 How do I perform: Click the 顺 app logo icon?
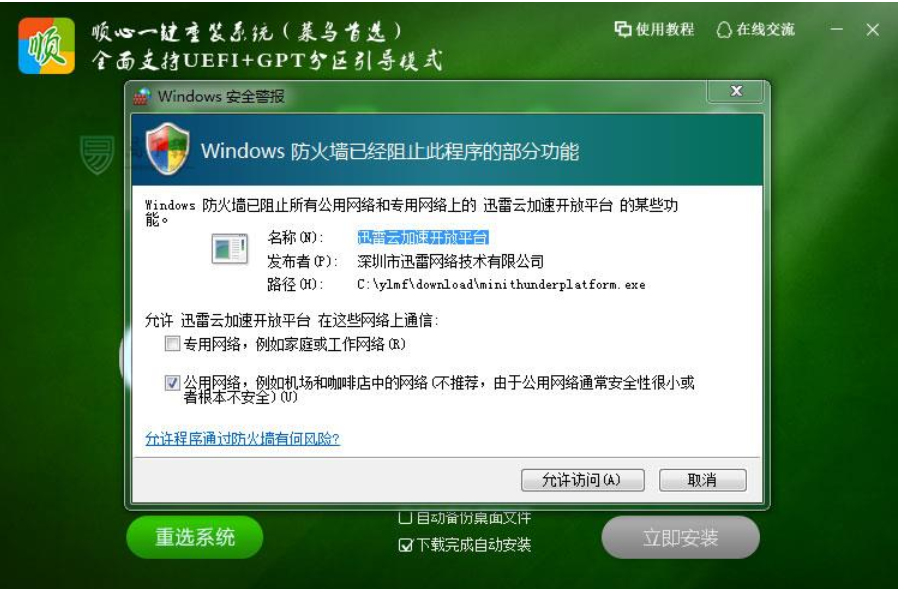[x=46, y=46]
